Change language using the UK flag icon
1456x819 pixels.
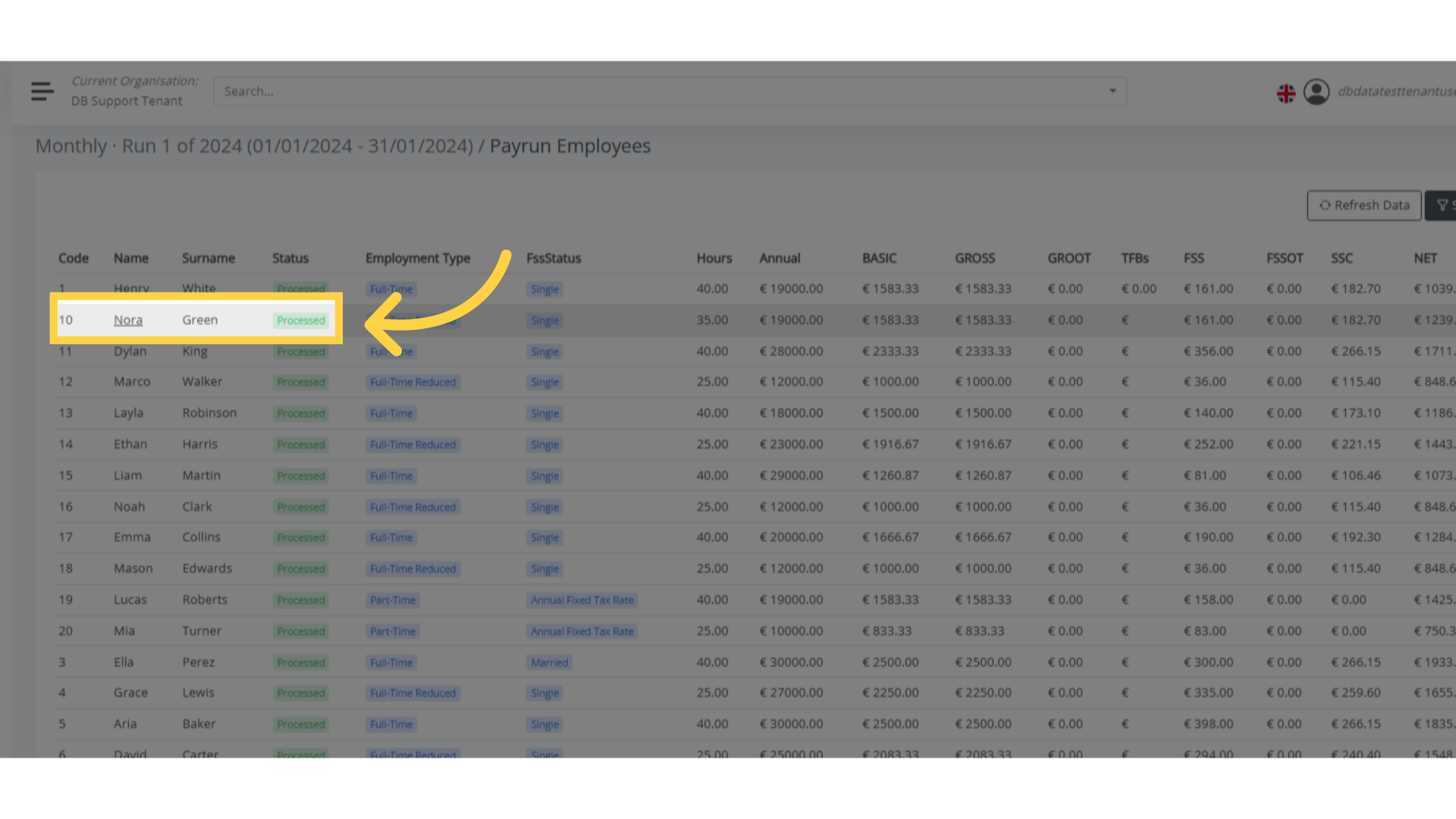(x=1285, y=93)
